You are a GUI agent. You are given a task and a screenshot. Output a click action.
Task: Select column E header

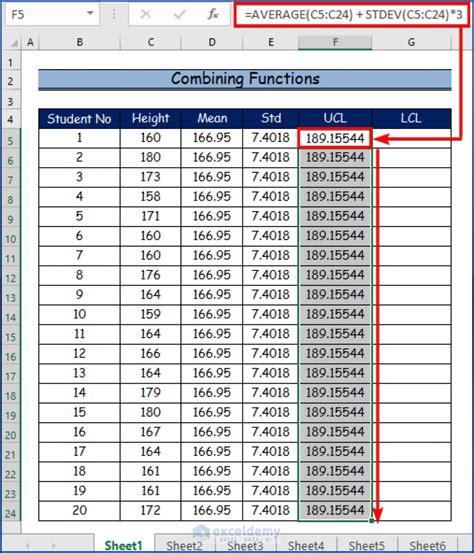tap(271, 42)
